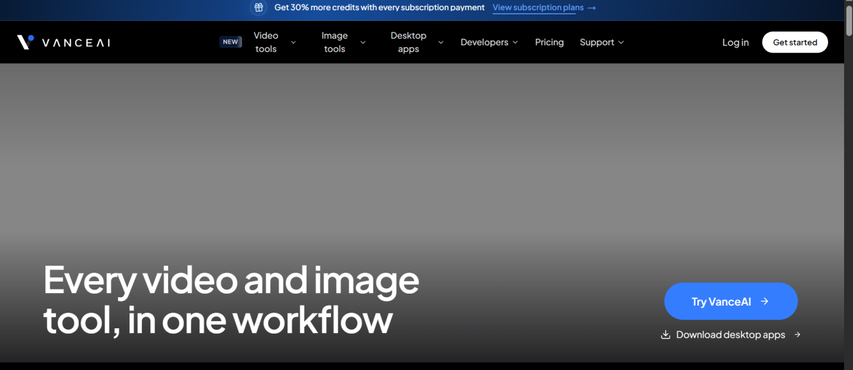Open the Support menu
853x370 pixels.
tap(597, 42)
